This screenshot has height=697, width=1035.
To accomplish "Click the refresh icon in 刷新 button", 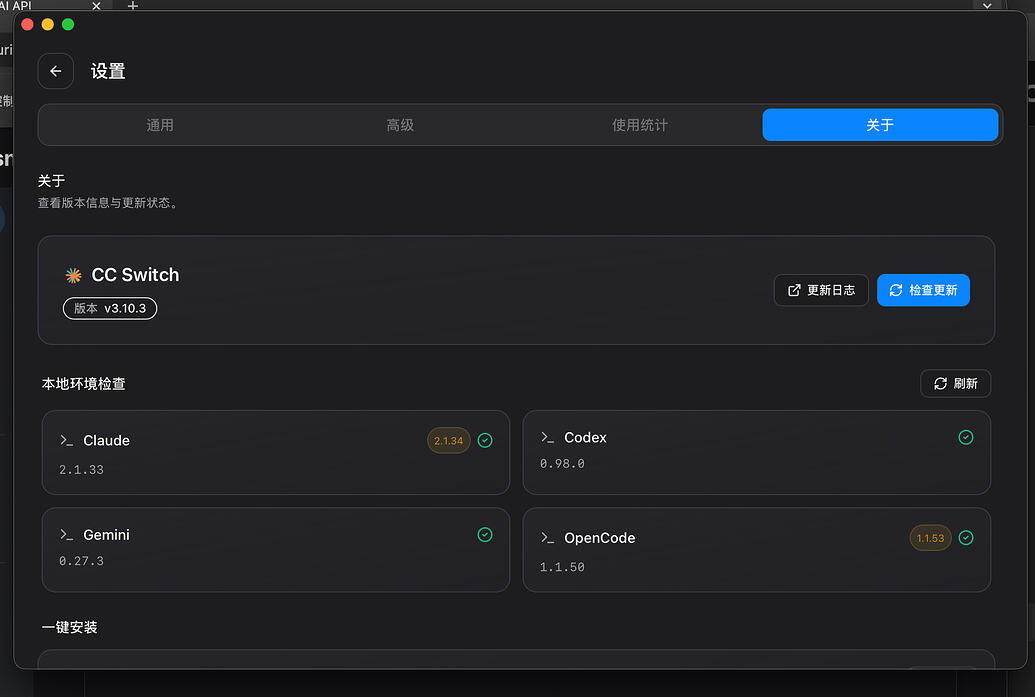I will pyautogui.click(x=941, y=383).
